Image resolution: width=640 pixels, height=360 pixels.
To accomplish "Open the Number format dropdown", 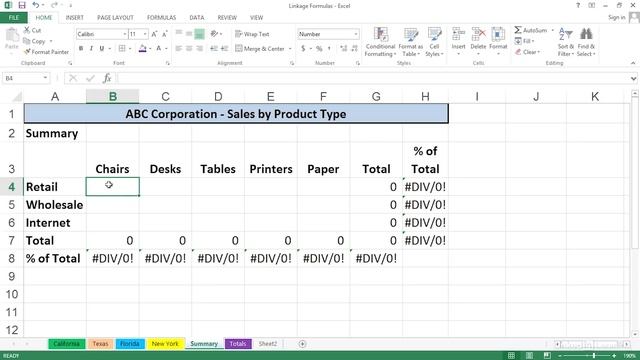I will pos(356,34).
